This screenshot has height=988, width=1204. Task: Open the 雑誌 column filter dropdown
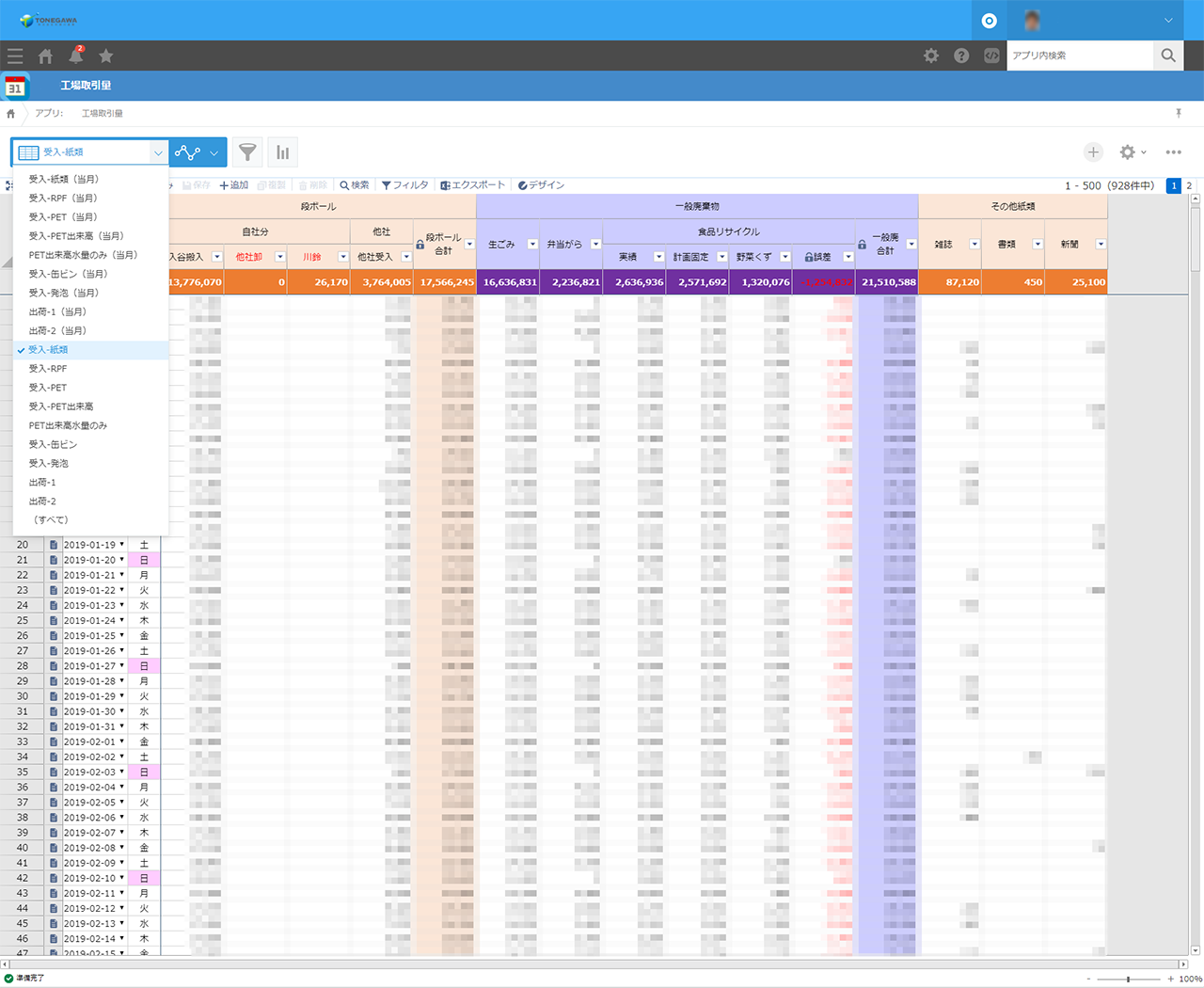(974, 244)
